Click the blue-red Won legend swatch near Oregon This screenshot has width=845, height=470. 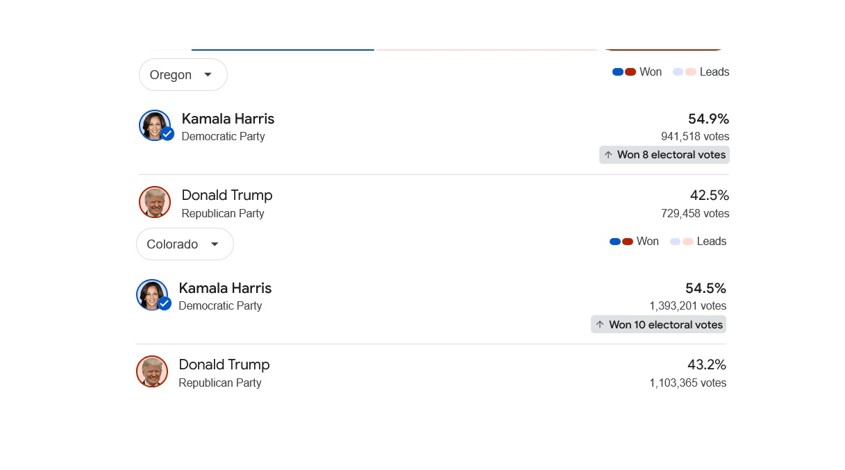point(624,72)
